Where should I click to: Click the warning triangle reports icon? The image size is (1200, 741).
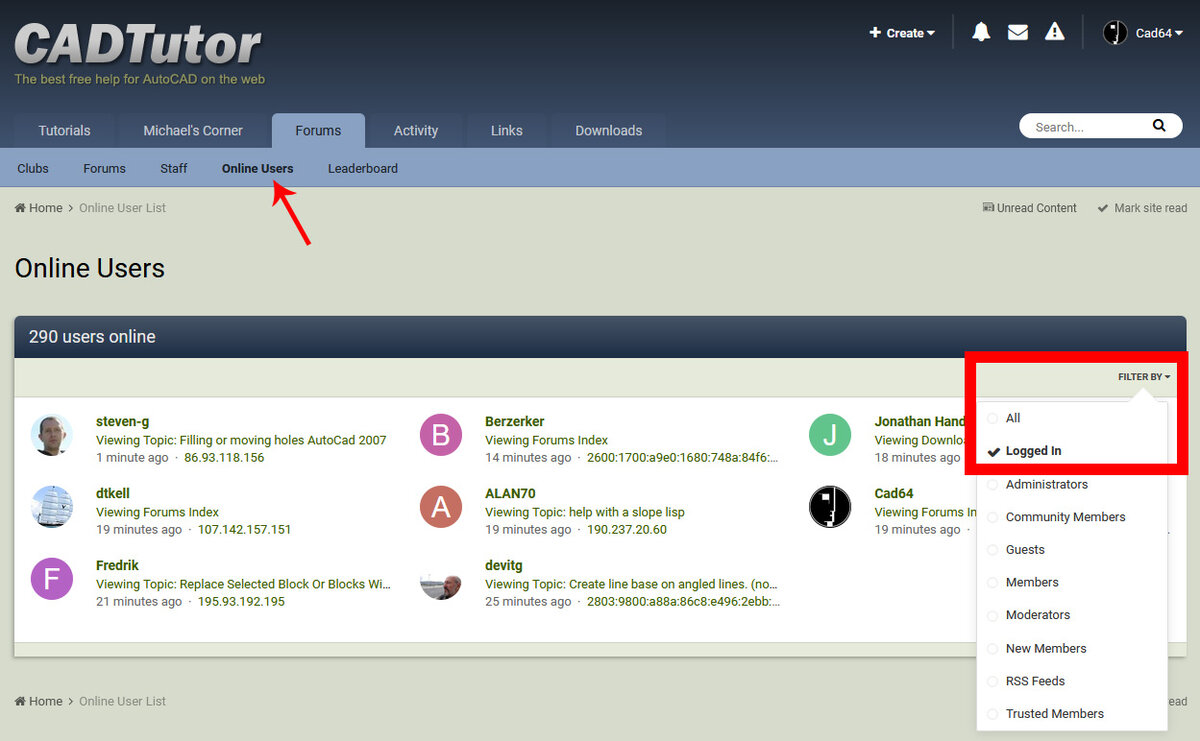[x=1055, y=32]
